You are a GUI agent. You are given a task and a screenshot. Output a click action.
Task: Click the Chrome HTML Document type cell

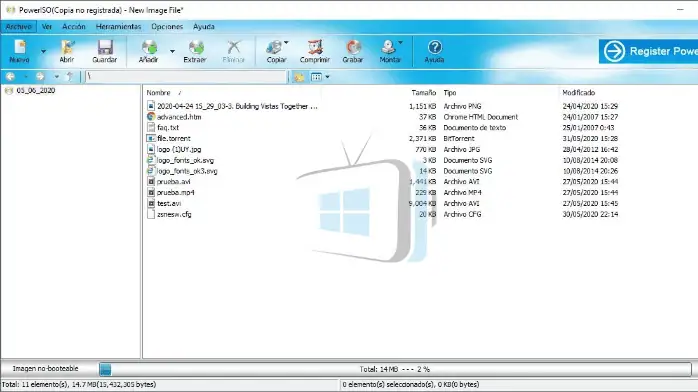pos(481,117)
